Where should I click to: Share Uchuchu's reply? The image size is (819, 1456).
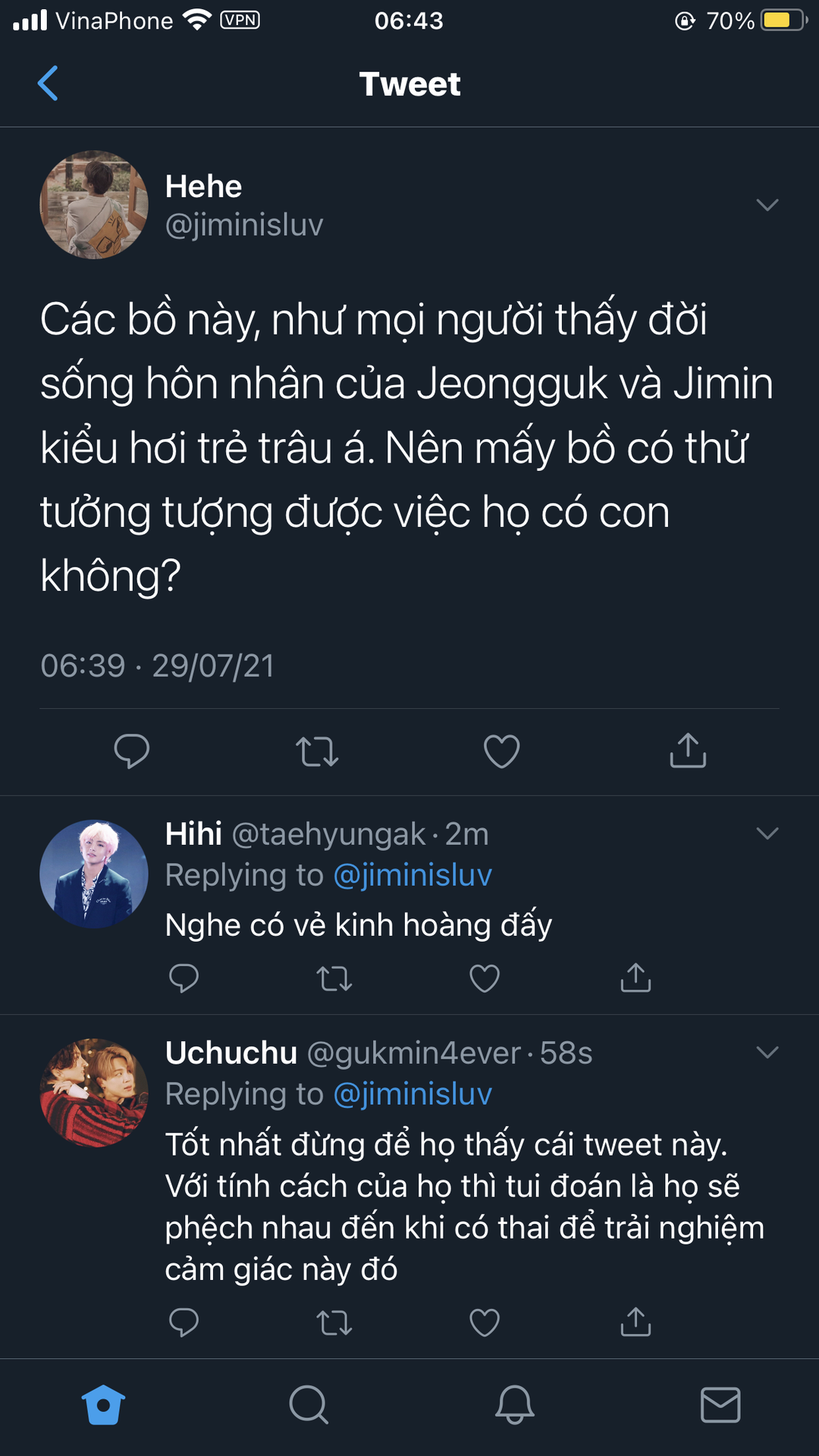point(635,1322)
